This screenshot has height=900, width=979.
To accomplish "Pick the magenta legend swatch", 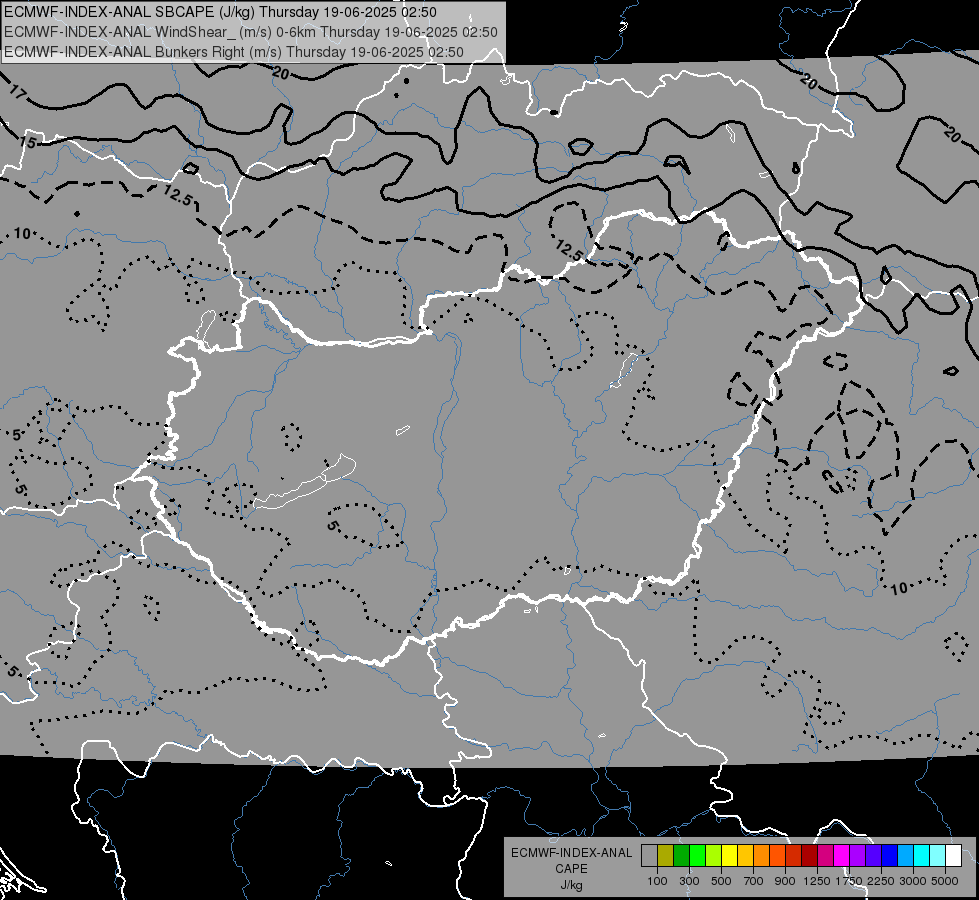I will coord(842,856).
